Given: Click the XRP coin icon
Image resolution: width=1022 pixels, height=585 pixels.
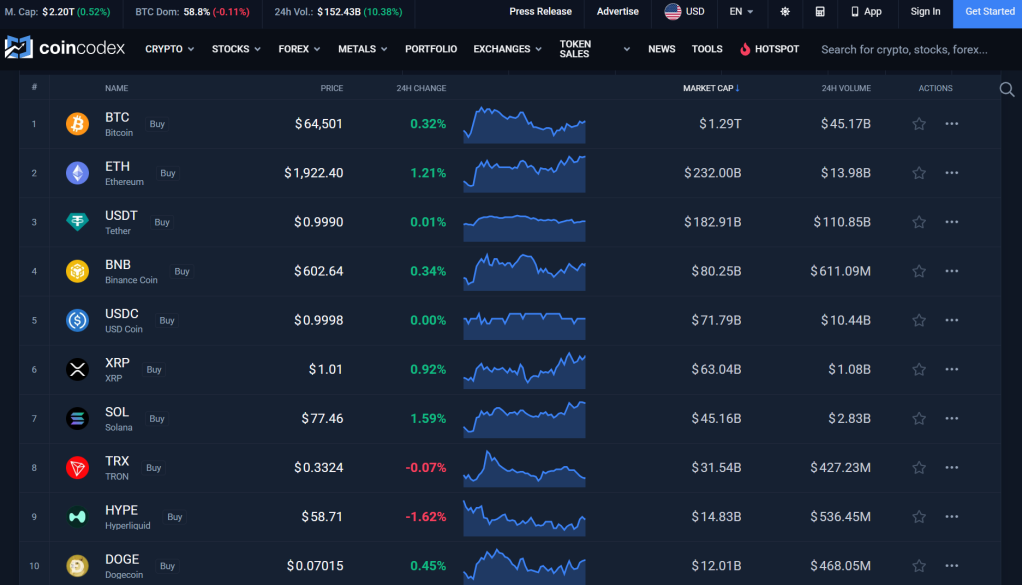Looking at the screenshot, I should point(77,369).
